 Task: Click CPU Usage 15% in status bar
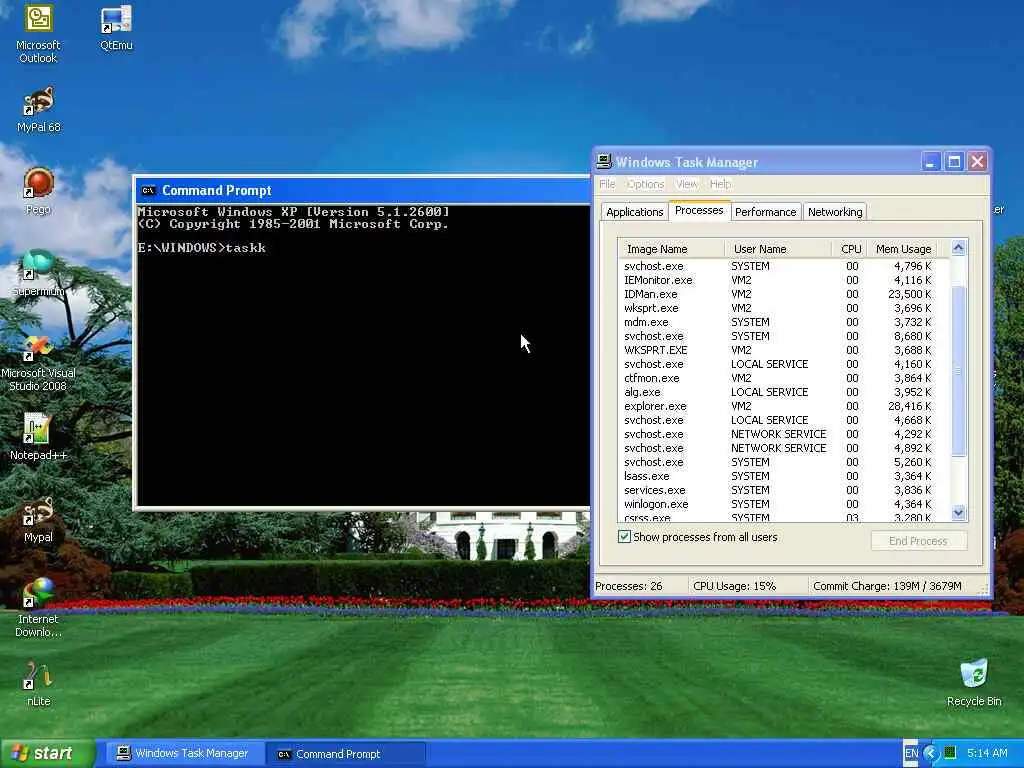[x=735, y=586]
